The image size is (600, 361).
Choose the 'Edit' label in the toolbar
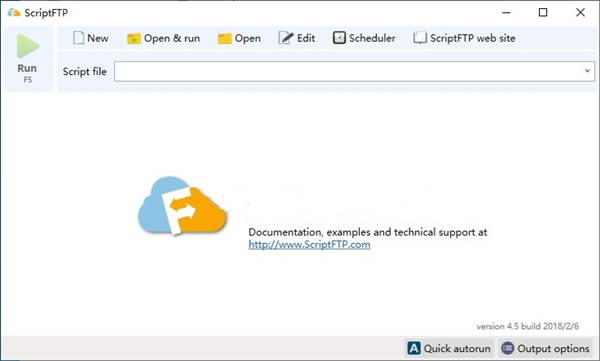click(306, 38)
